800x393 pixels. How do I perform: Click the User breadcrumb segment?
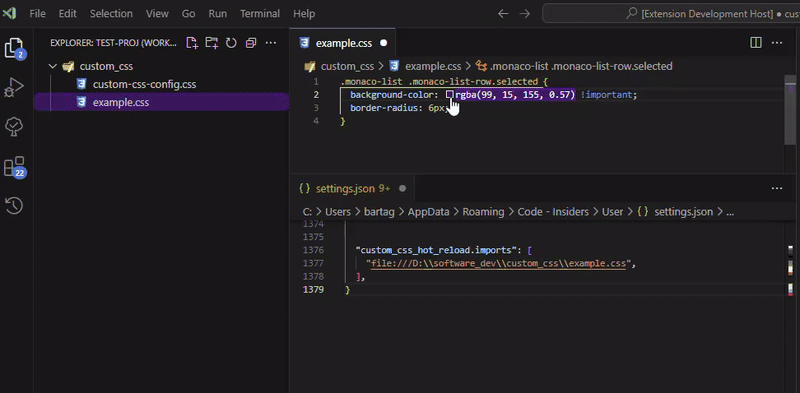612,212
